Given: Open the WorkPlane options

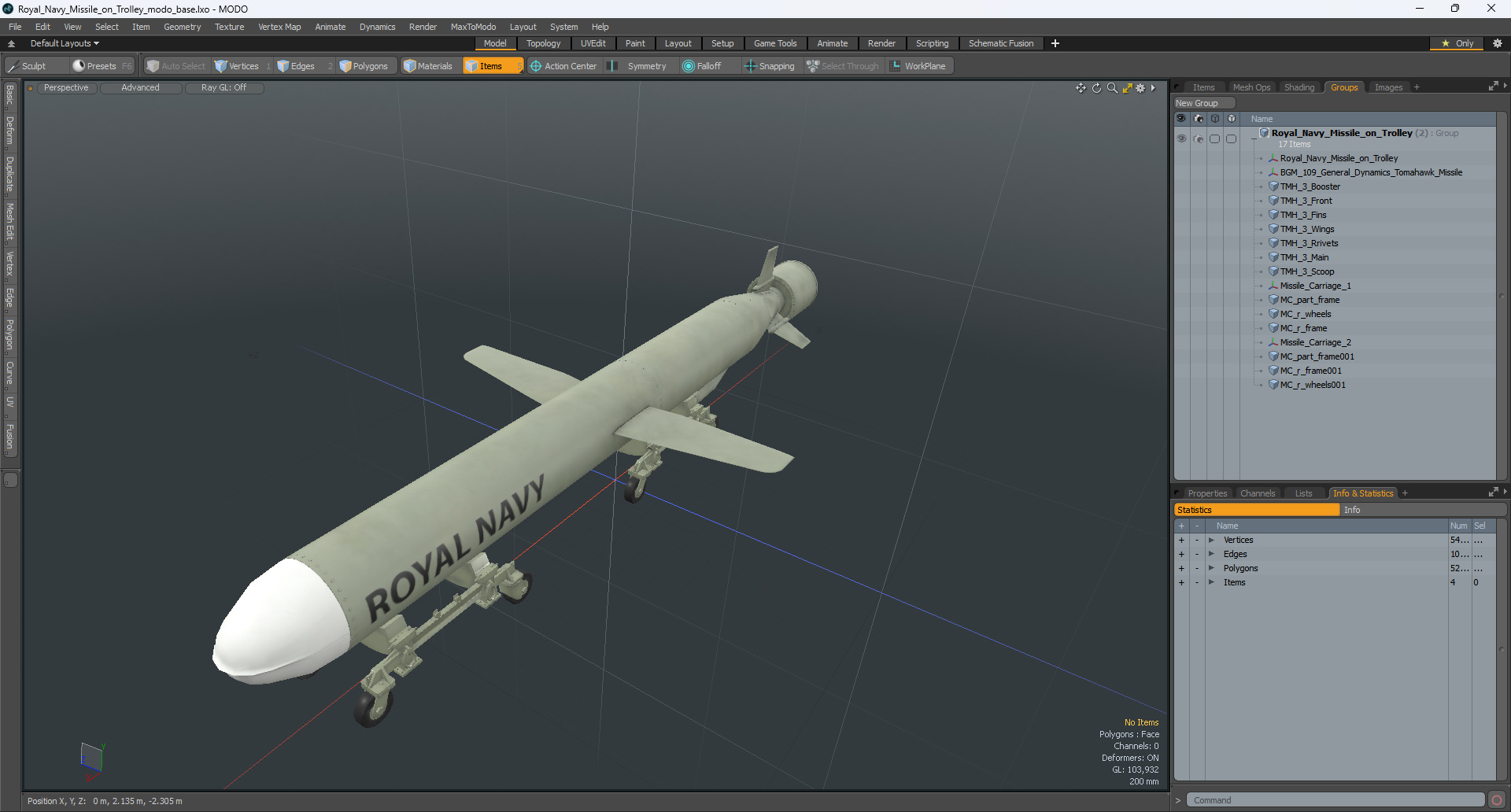Looking at the screenshot, I should coord(918,66).
